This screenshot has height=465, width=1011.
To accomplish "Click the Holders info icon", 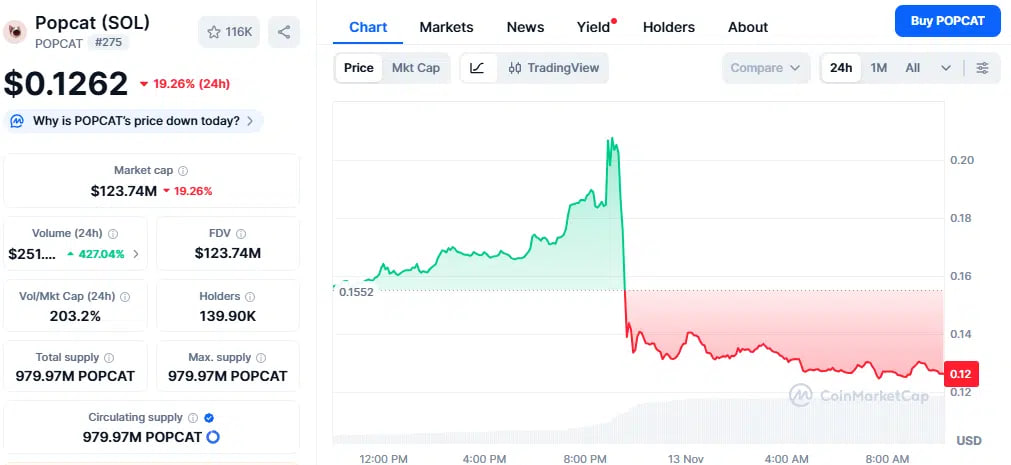I will pyautogui.click(x=250, y=297).
